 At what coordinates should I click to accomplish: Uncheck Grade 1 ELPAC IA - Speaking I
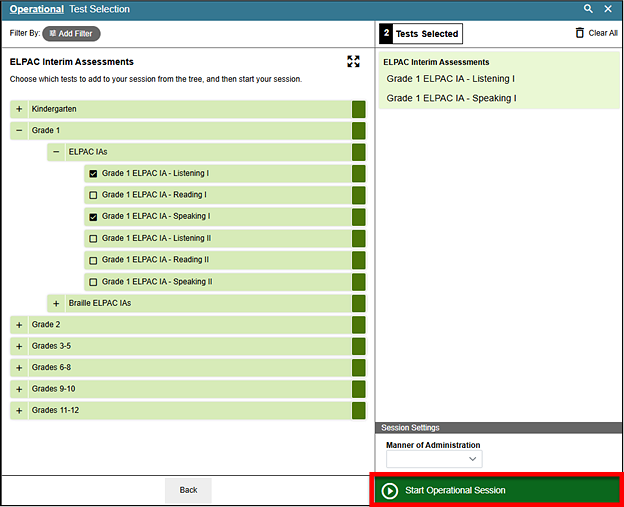[93, 217]
